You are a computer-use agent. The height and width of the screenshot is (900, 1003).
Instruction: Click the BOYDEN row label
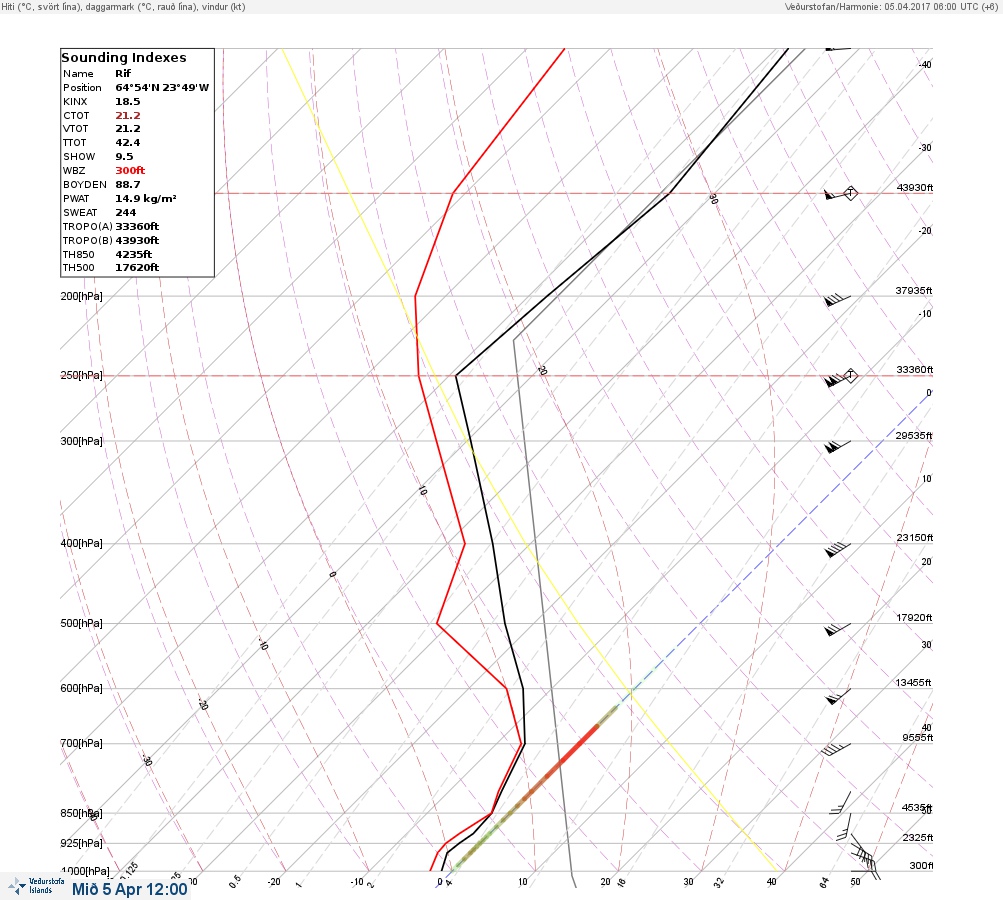[84, 185]
